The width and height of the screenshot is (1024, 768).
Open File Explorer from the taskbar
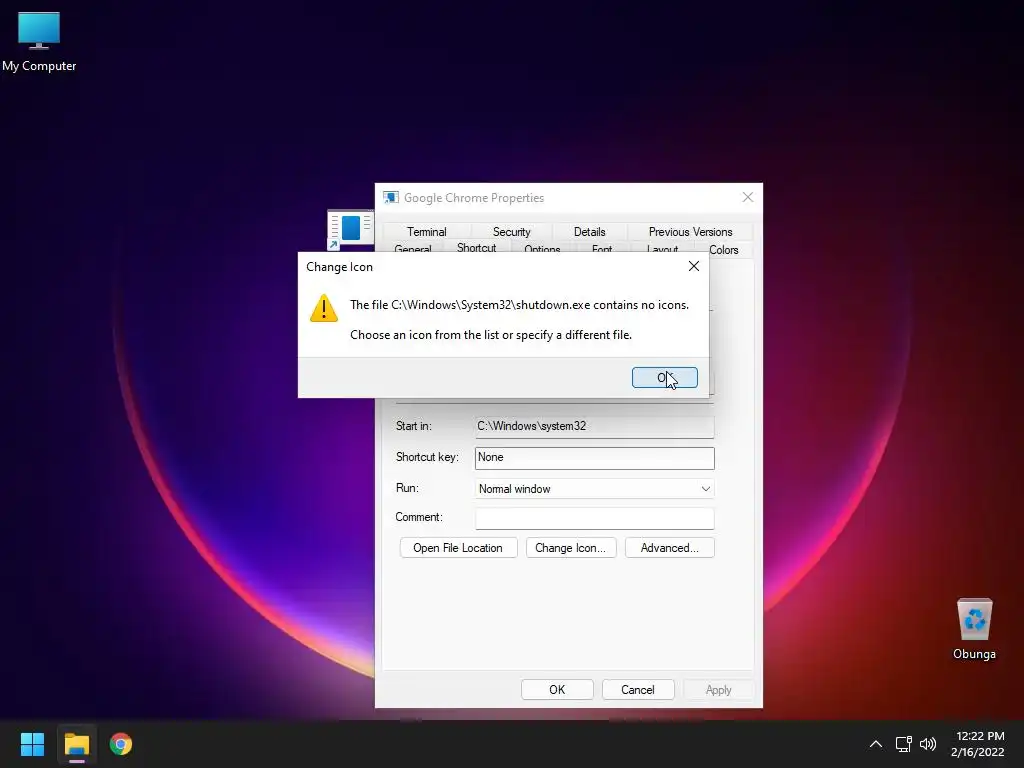[x=76, y=744]
